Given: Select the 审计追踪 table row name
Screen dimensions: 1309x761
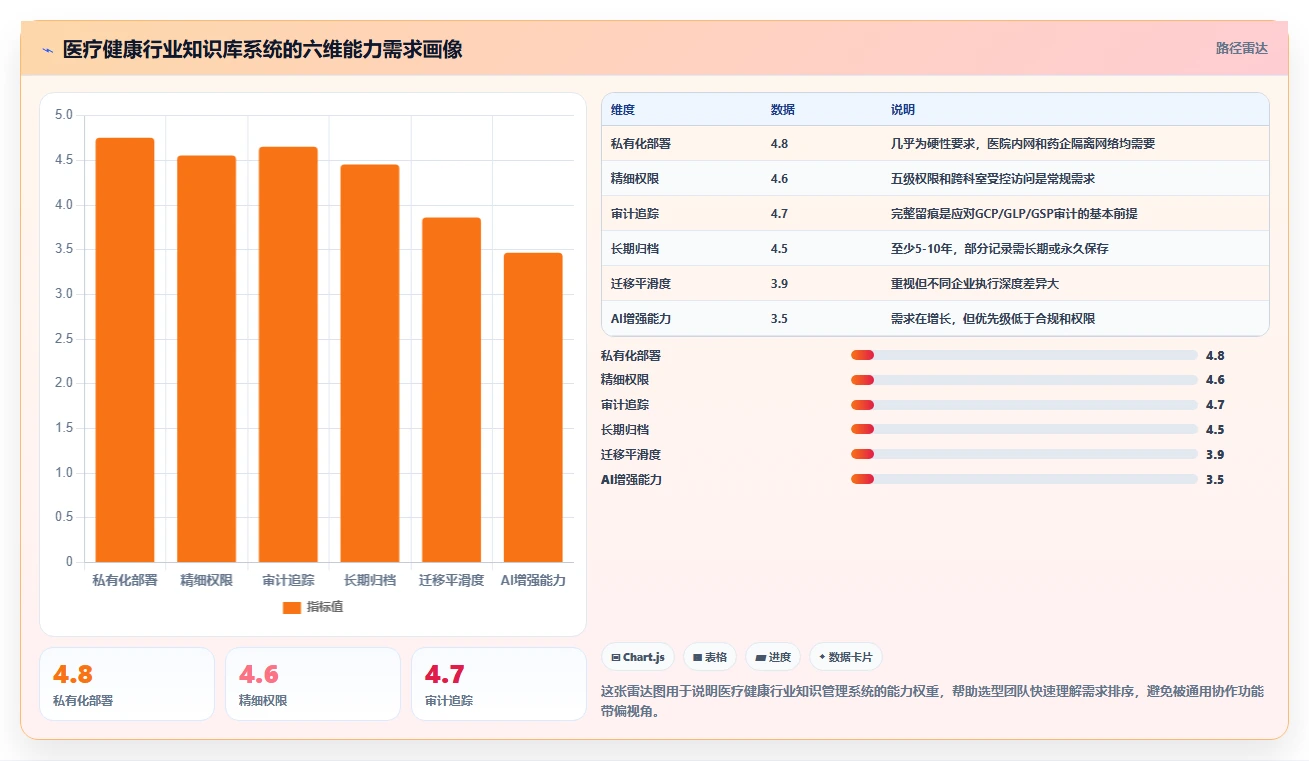Looking at the screenshot, I should coord(635,214).
